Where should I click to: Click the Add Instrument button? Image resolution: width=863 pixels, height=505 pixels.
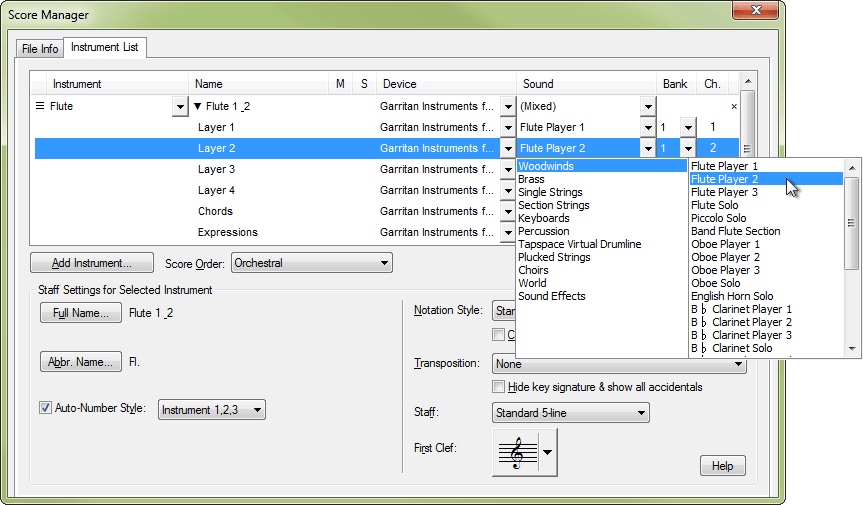pyautogui.click(x=92, y=264)
